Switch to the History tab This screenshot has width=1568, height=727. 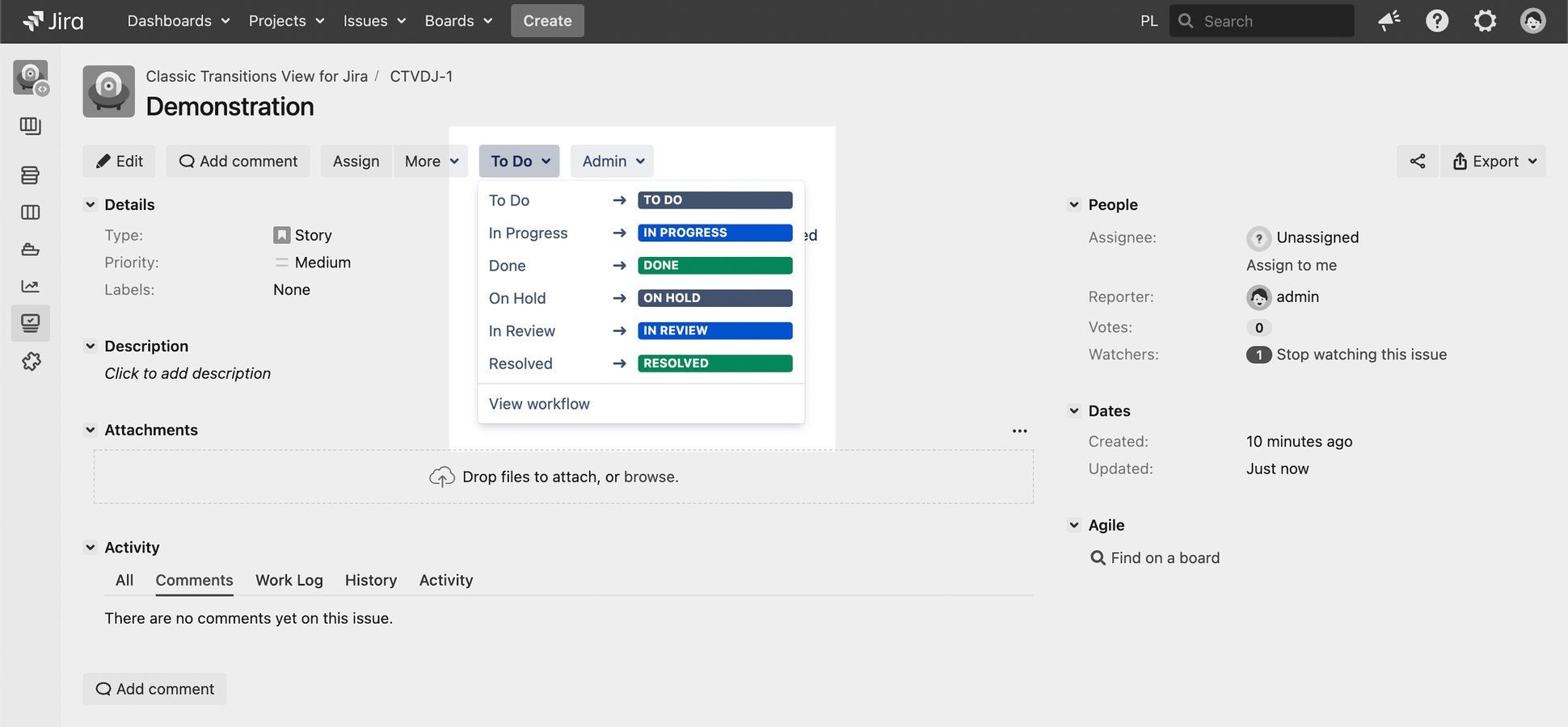coord(371,581)
